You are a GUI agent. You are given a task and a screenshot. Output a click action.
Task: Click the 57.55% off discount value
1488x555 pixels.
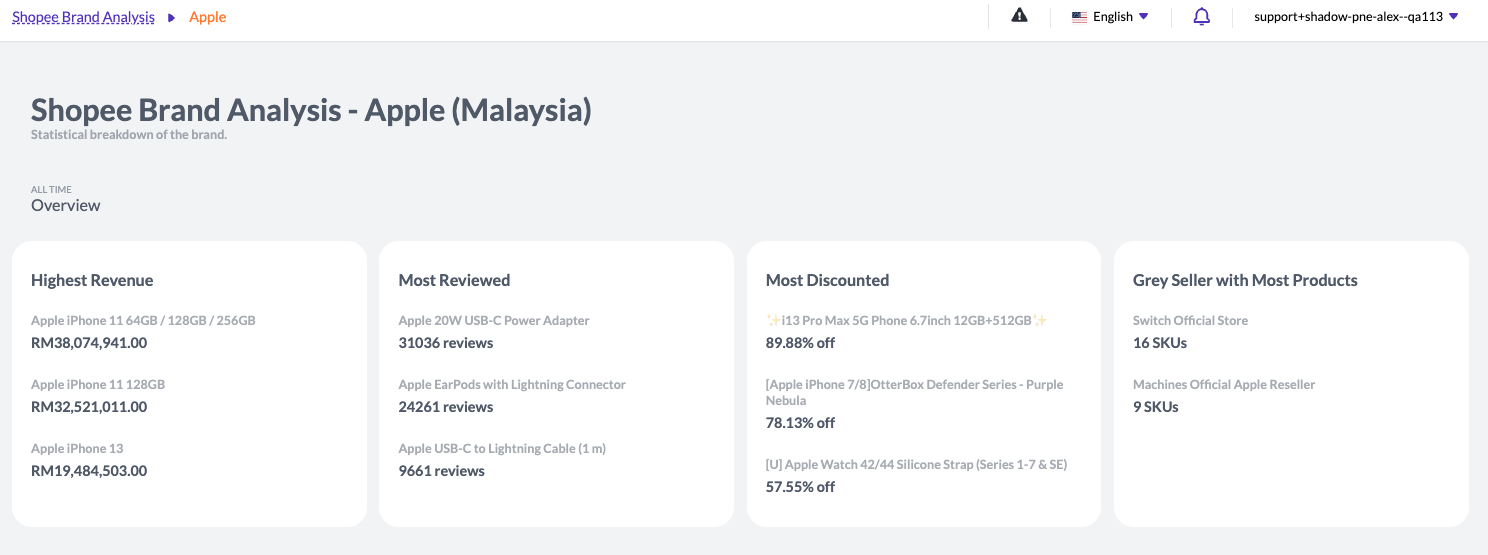800,487
